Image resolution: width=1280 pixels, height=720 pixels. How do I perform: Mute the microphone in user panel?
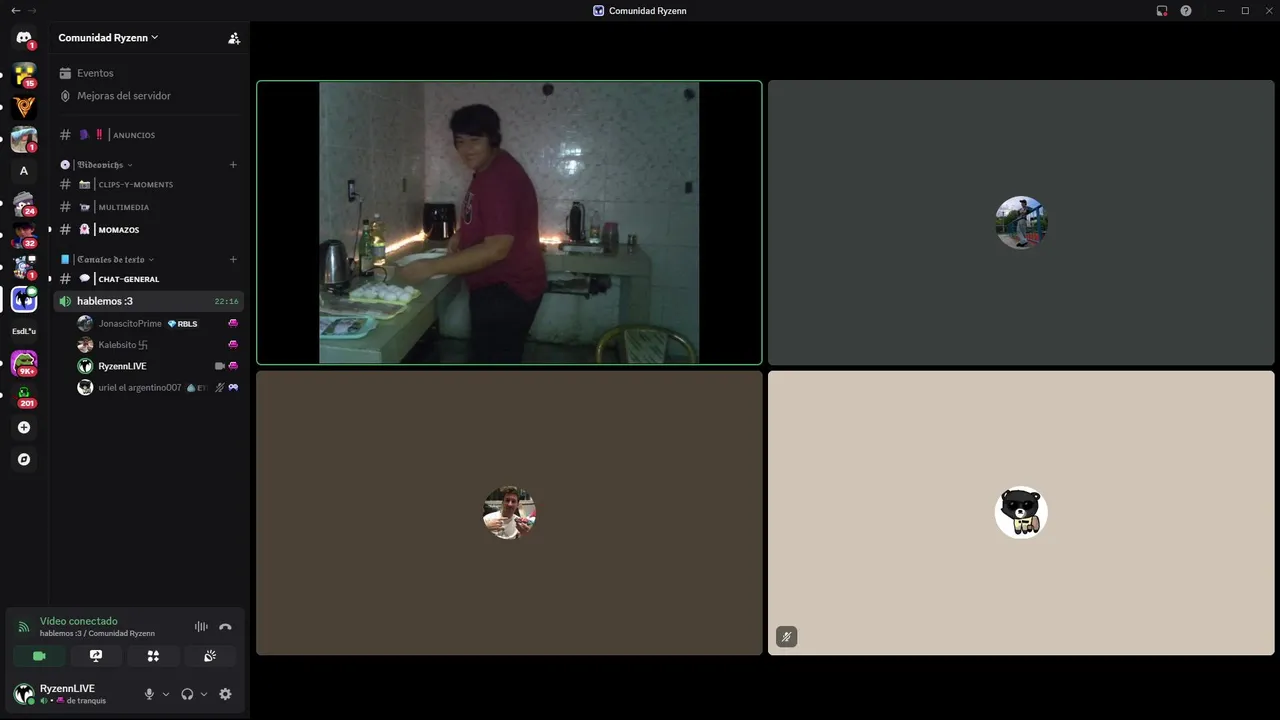point(149,694)
